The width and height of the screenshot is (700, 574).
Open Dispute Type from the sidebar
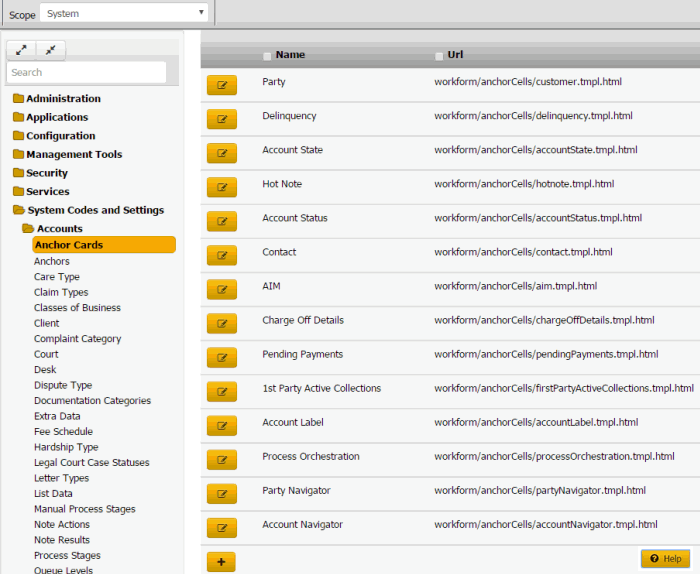[63, 385]
